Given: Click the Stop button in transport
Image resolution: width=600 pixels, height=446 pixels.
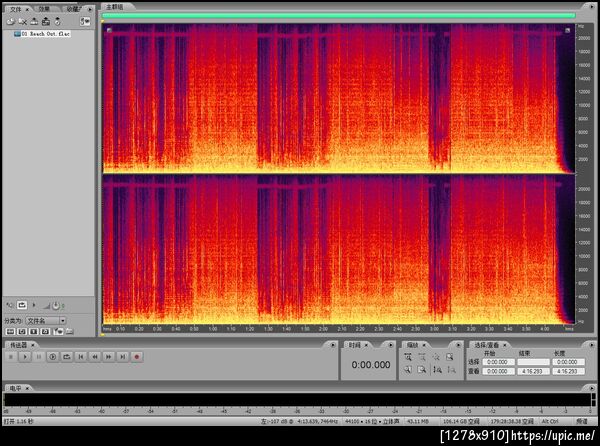Looking at the screenshot, I should pyautogui.click(x=11, y=357).
